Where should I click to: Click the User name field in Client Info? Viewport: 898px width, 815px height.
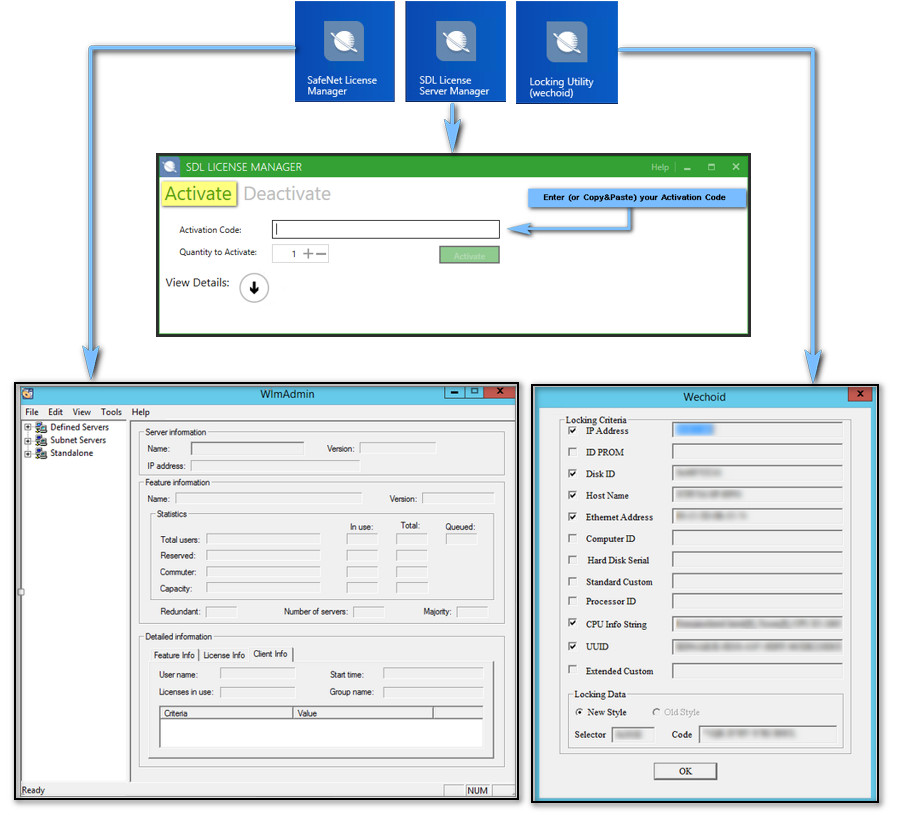point(258,674)
